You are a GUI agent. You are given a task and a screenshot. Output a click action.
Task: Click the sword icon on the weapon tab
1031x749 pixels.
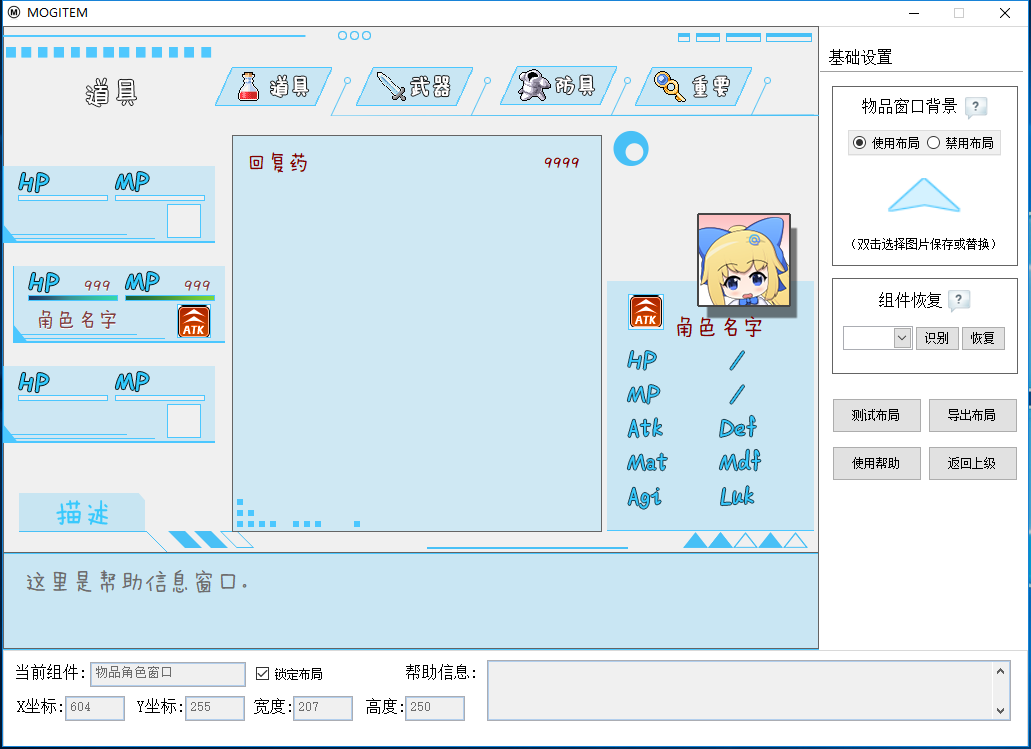point(391,86)
